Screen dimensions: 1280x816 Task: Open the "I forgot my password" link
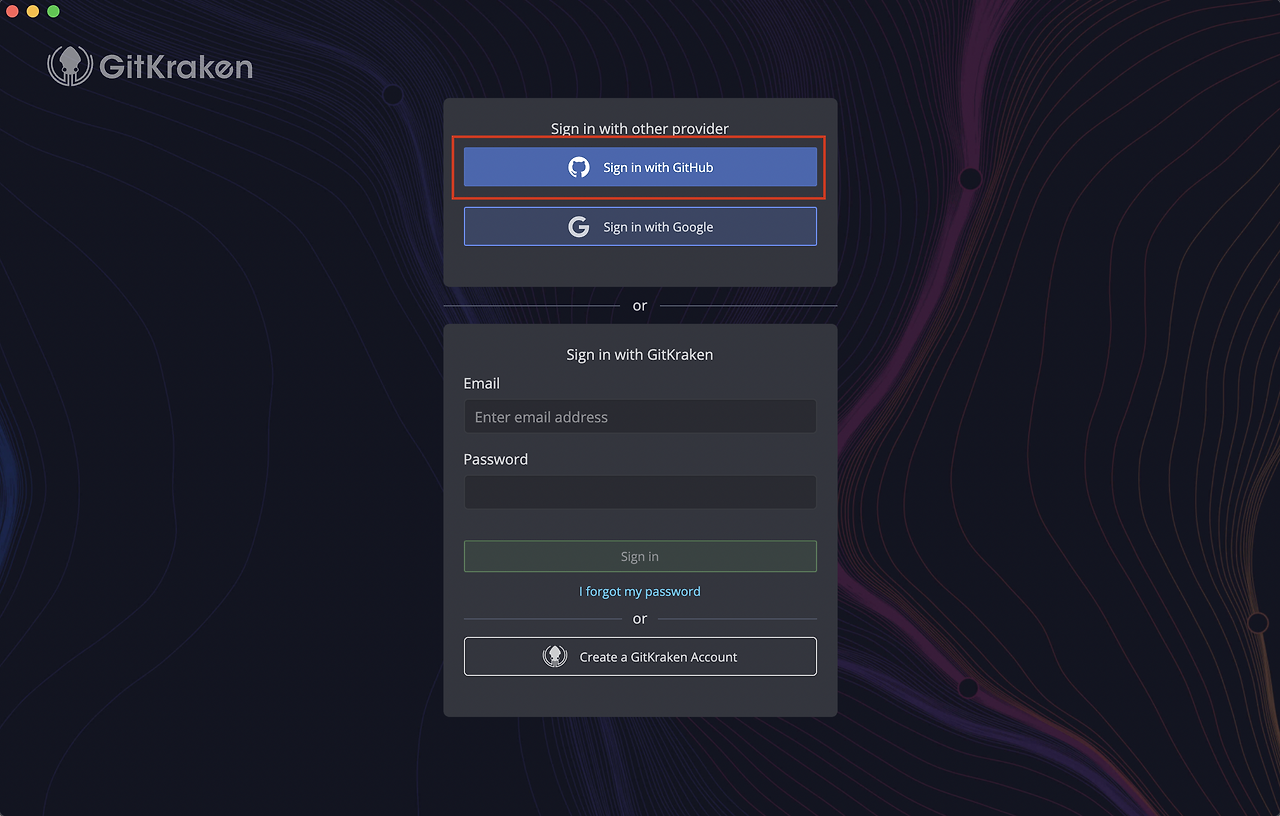[x=639, y=591]
